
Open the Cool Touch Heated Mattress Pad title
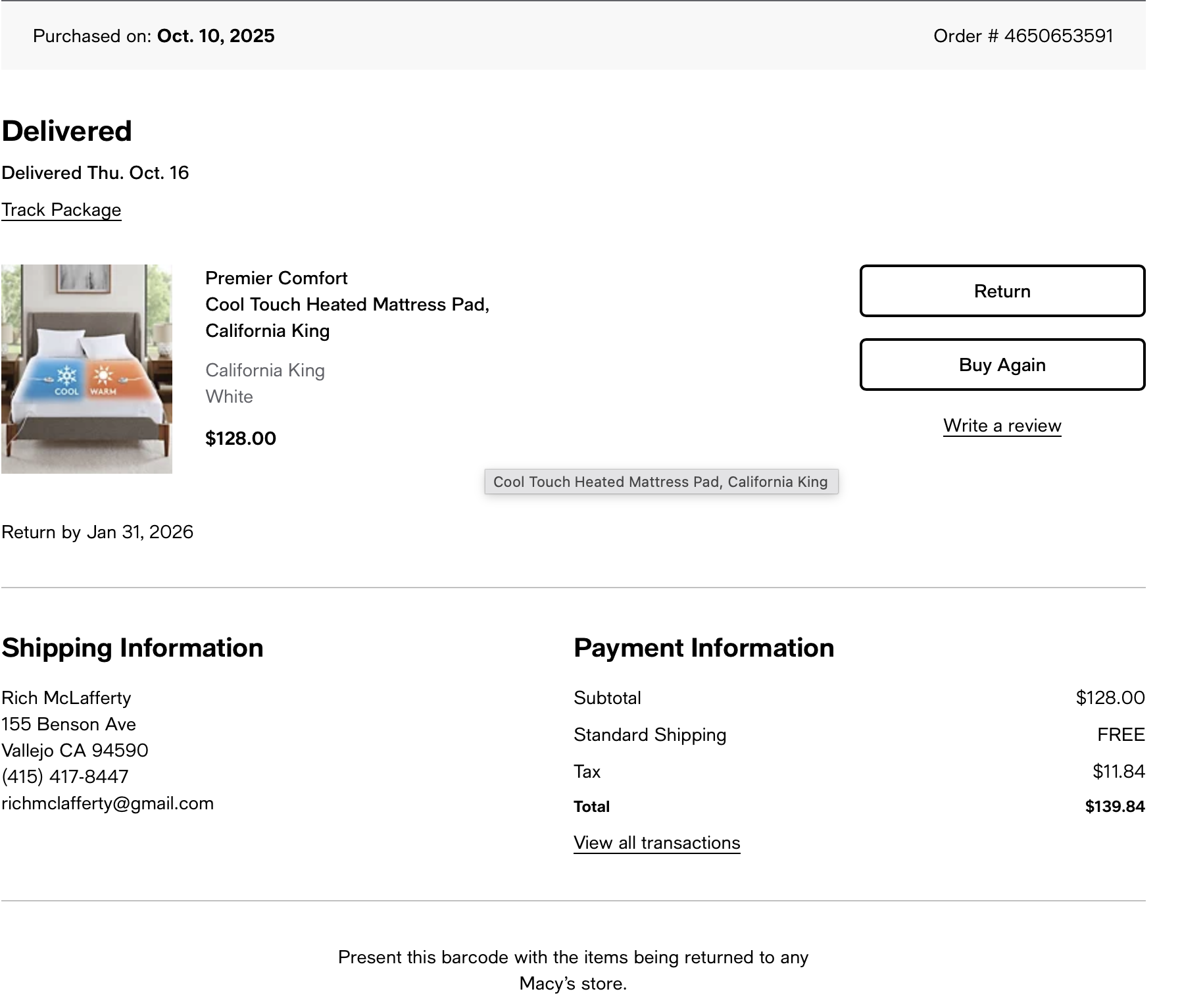click(x=347, y=318)
